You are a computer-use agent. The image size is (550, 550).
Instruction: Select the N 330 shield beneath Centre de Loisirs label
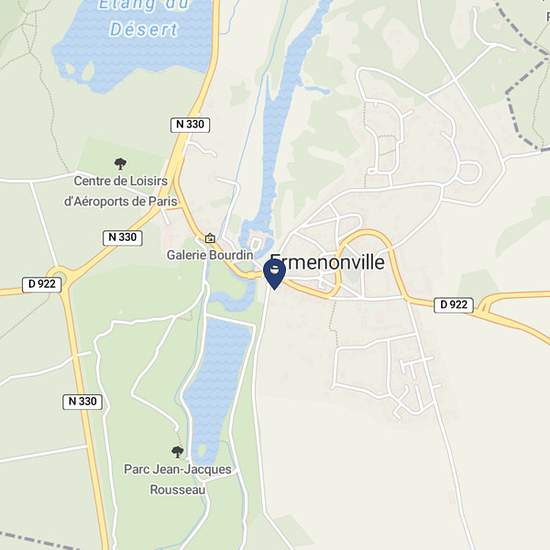(122, 237)
